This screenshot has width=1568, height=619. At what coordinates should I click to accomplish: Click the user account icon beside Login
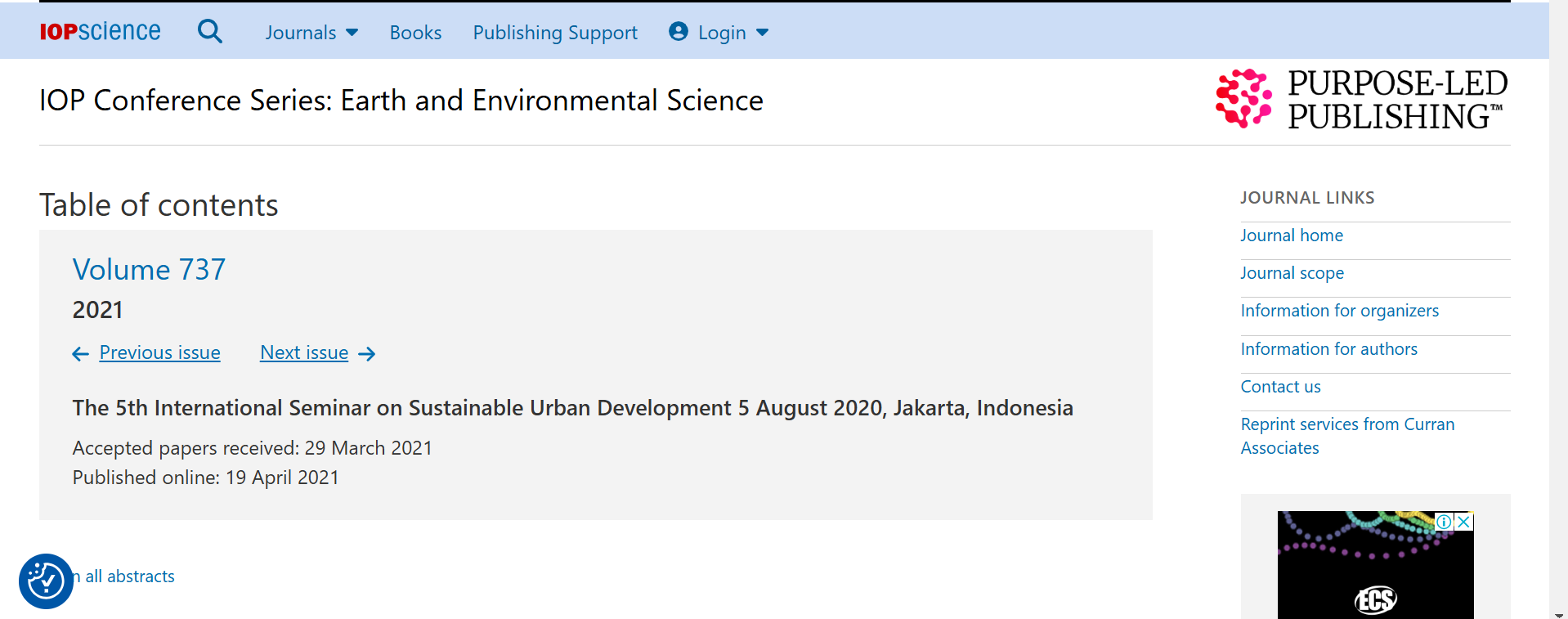click(678, 32)
